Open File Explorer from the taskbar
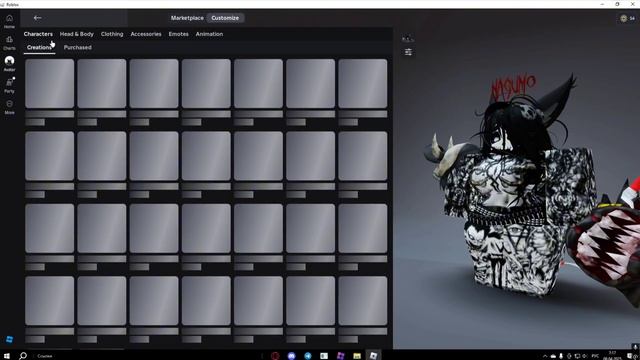Screen dimensions: 640x360 click(x=357, y=356)
